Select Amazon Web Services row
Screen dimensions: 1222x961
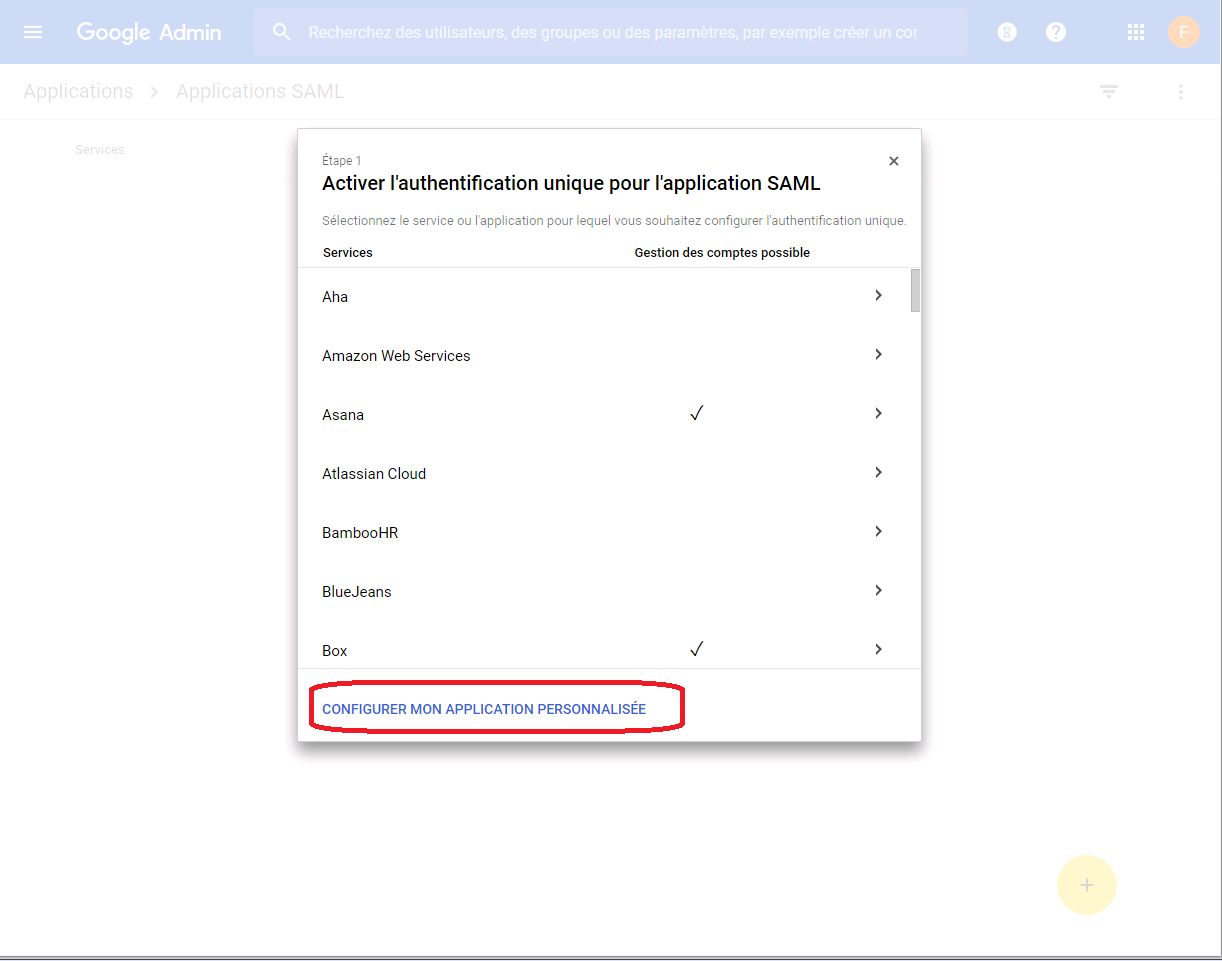604,356
